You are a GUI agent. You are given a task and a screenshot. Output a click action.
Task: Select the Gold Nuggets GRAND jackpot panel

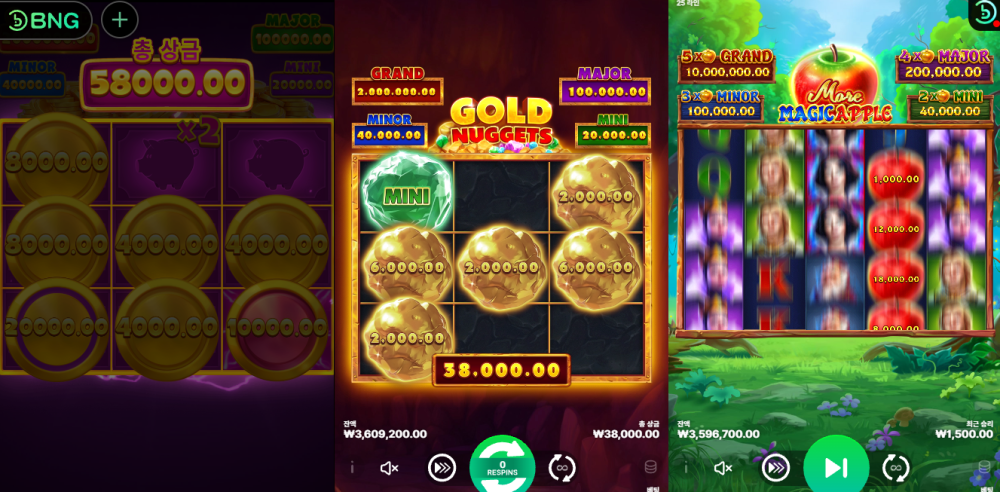tap(397, 86)
